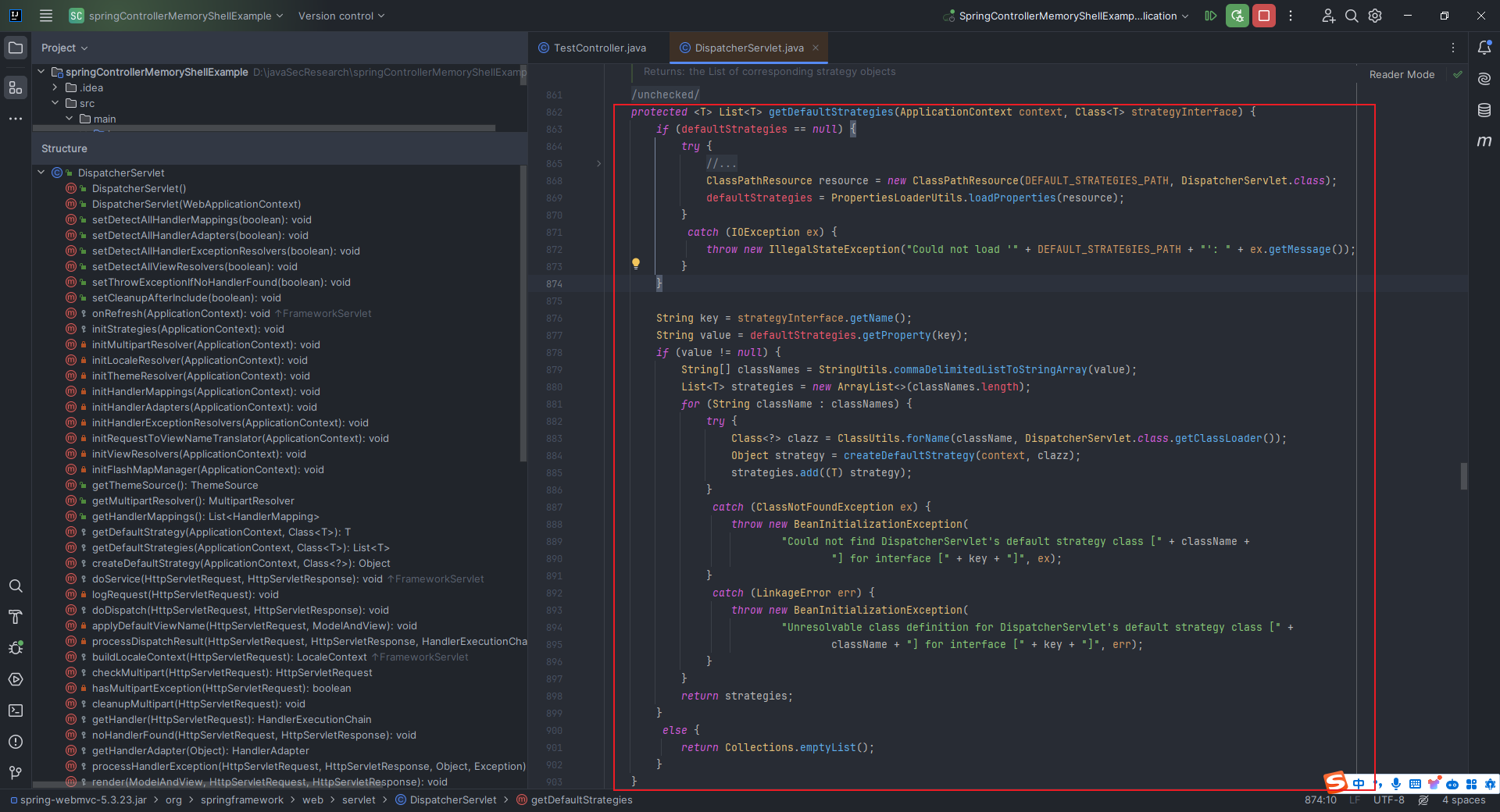Show more tool windows ellipsis
The height and width of the screenshot is (812, 1500).
click(x=16, y=119)
